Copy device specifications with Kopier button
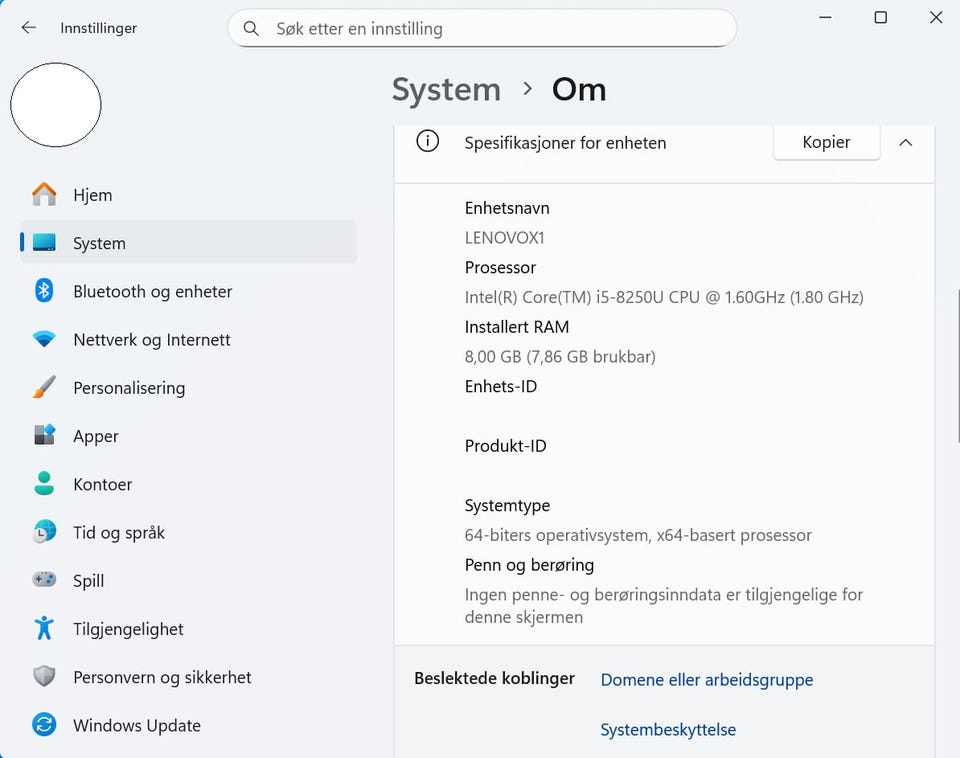The width and height of the screenshot is (960, 758). point(826,143)
